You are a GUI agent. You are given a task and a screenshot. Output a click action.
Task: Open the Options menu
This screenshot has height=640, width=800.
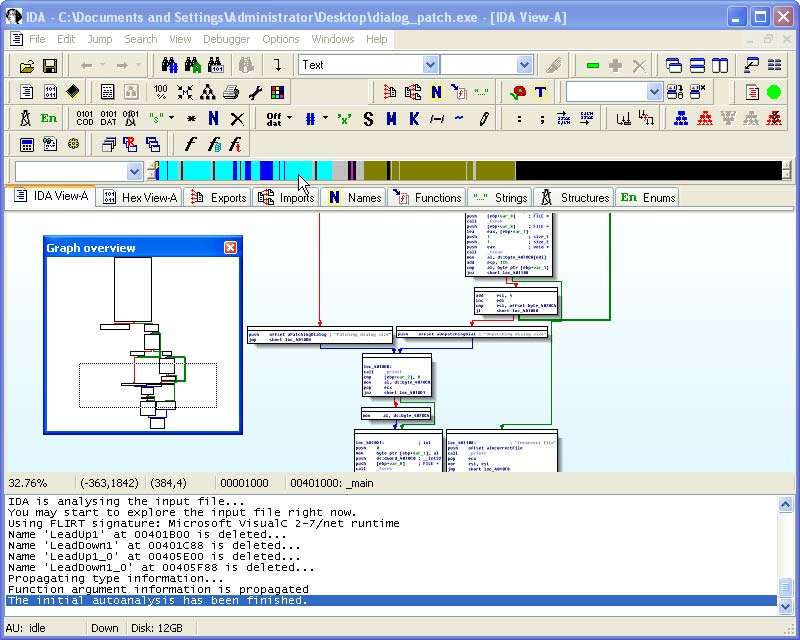click(281, 39)
